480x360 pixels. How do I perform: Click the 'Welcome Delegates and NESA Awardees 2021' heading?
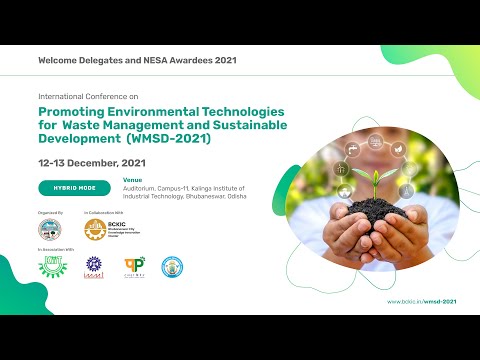137,60
